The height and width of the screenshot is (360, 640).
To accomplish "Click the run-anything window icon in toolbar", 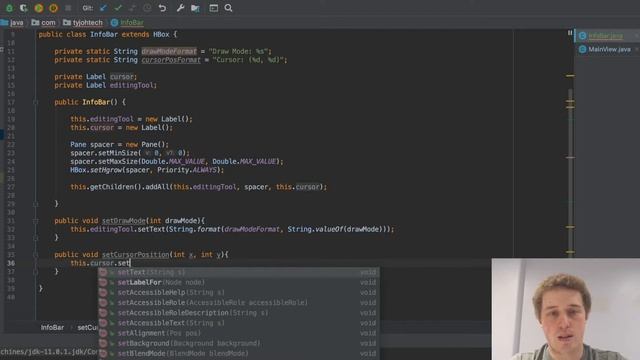I will (213, 8).
